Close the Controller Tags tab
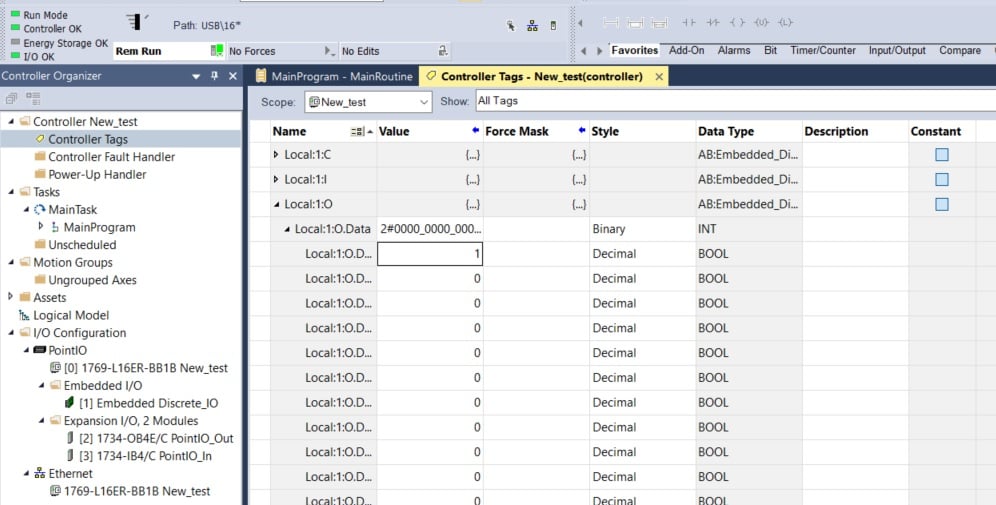 [659, 77]
